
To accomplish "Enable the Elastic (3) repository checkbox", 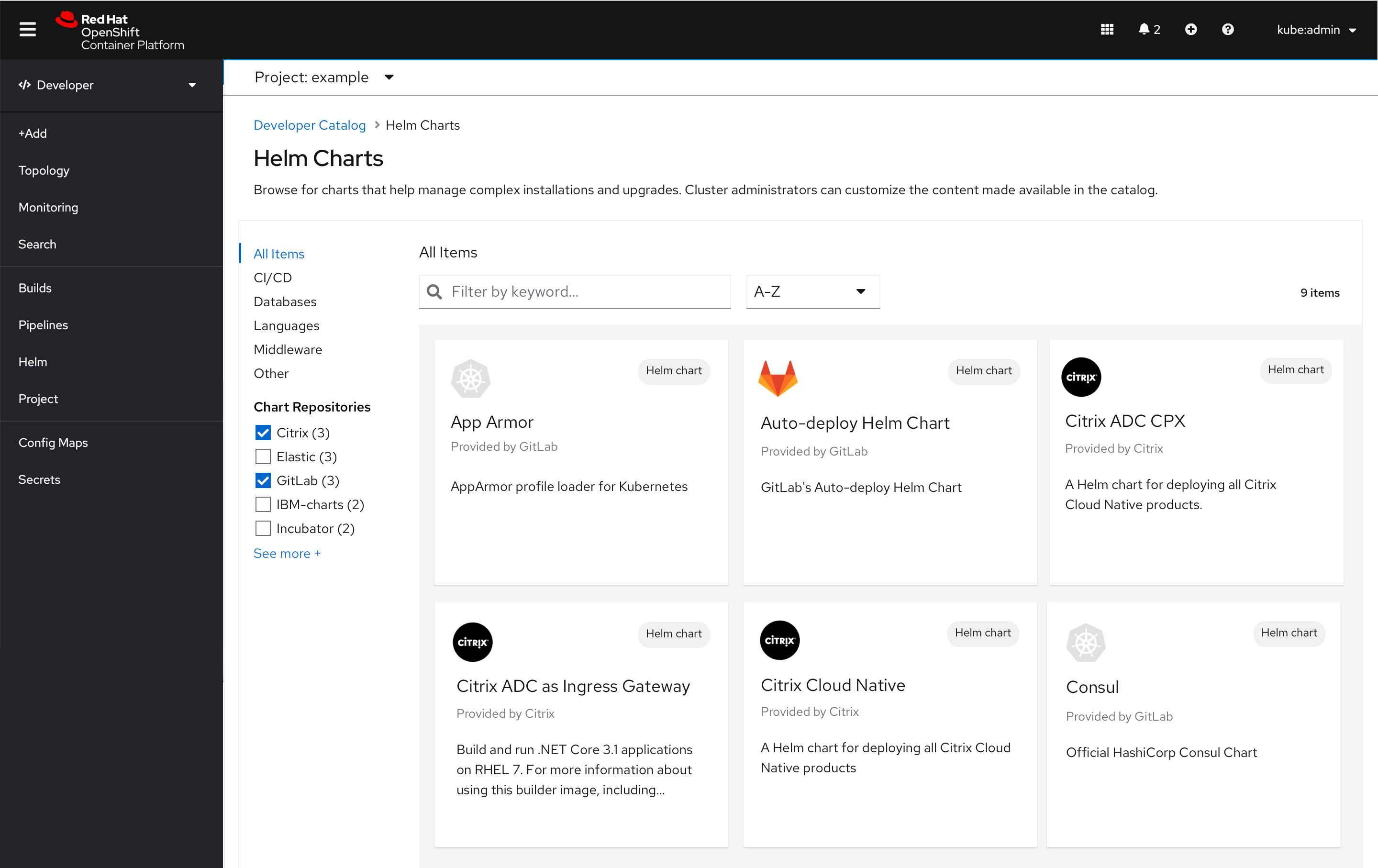I will [262, 457].
